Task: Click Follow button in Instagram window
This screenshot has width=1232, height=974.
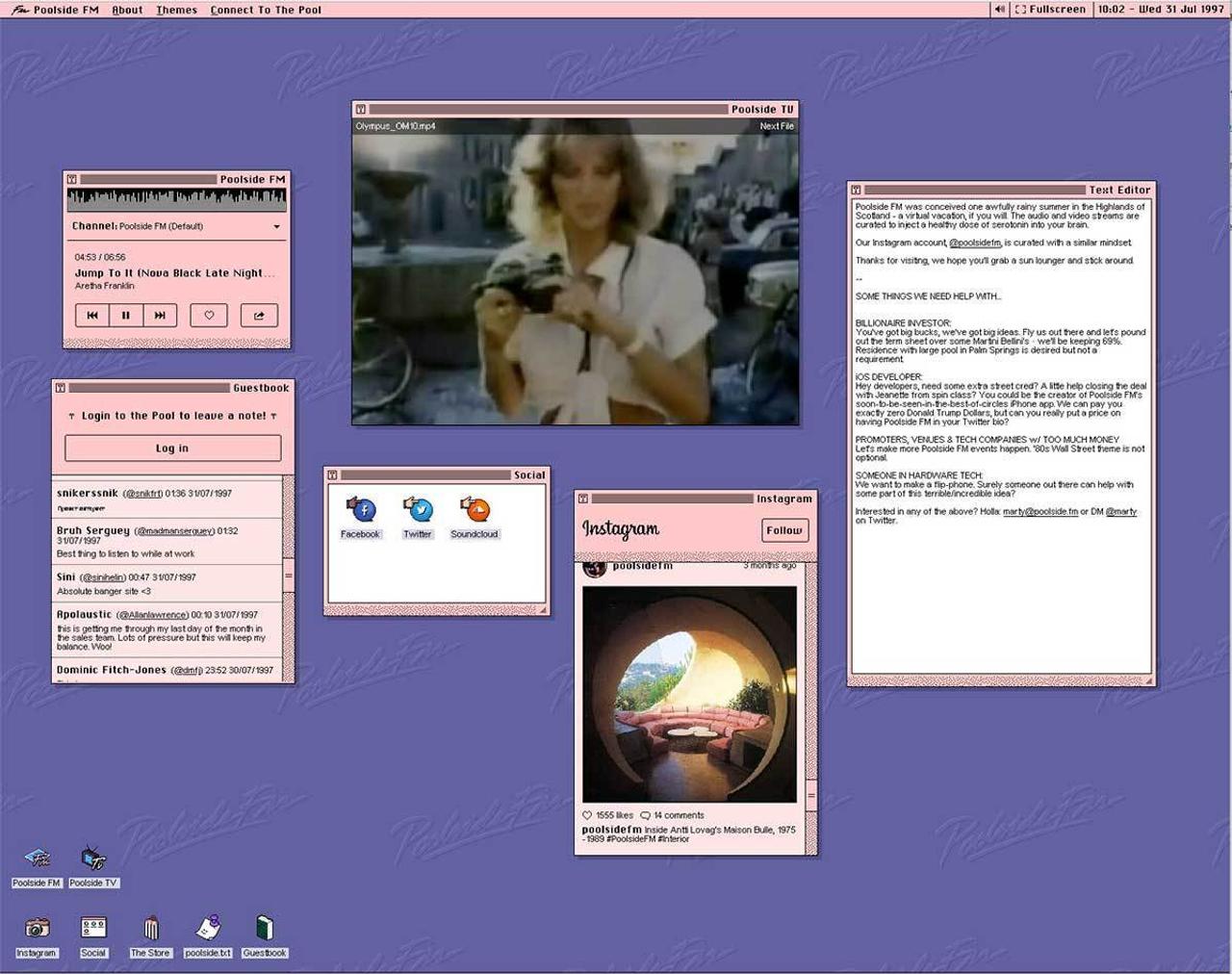Action: 784,530
